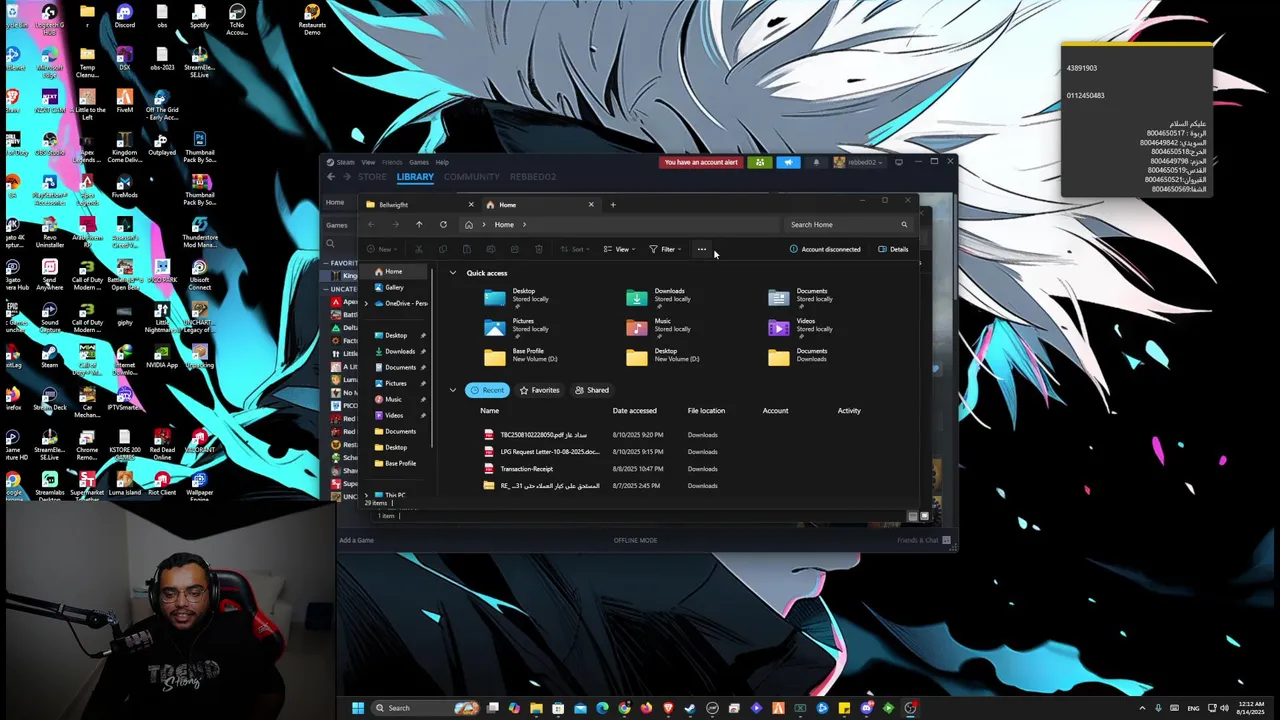Select Gallery in Explorer sidebar
Viewport: 1280px width, 720px height.
tap(394, 287)
